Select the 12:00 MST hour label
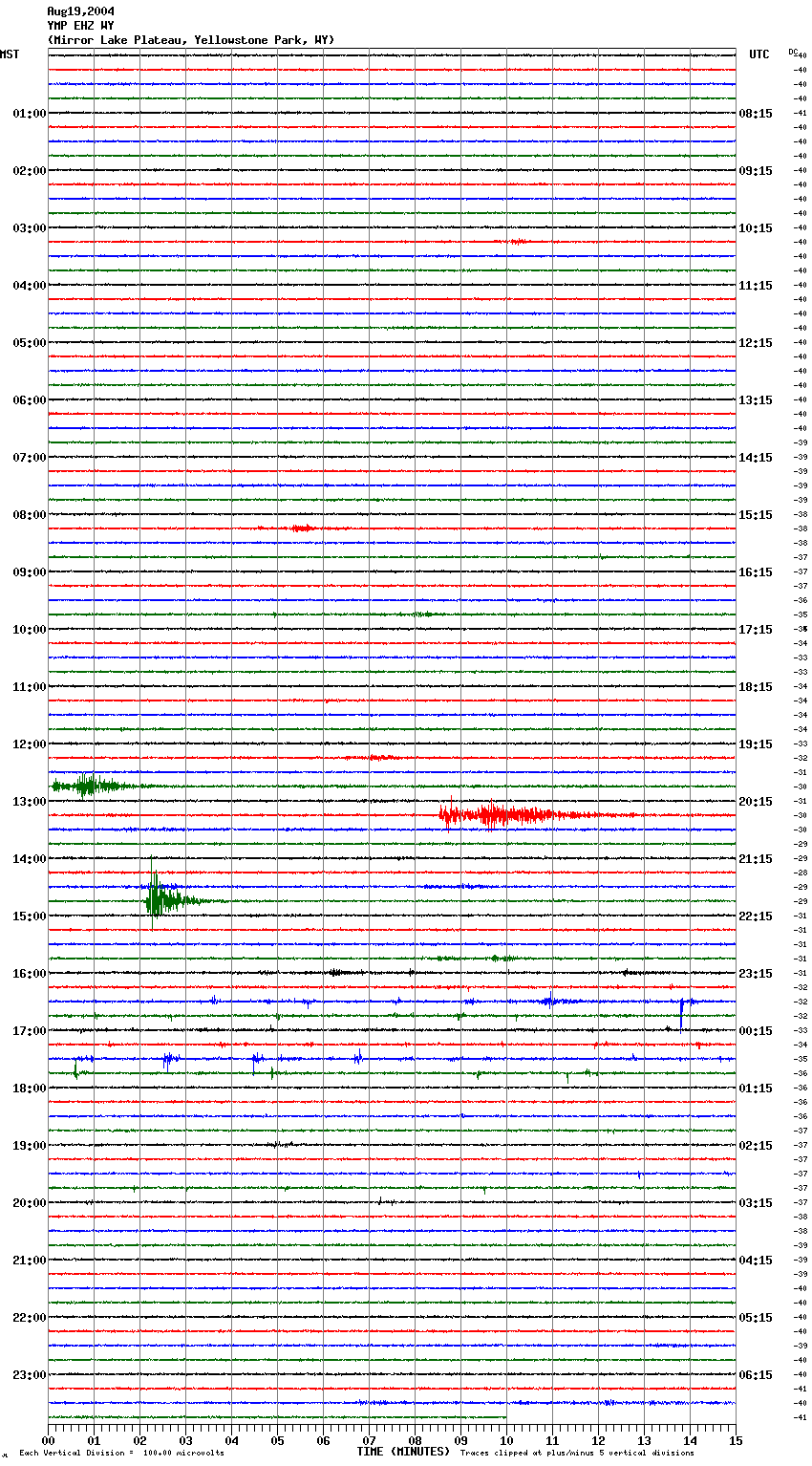 point(30,744)
